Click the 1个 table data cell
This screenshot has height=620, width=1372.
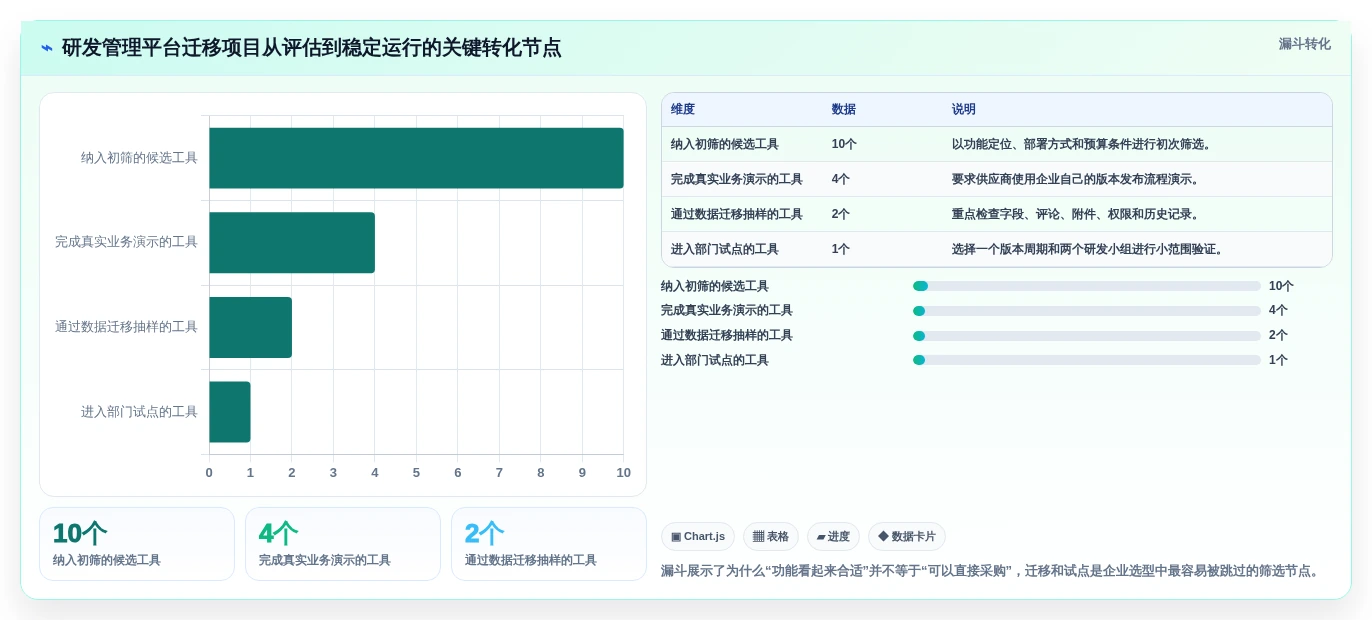[841, 249]
